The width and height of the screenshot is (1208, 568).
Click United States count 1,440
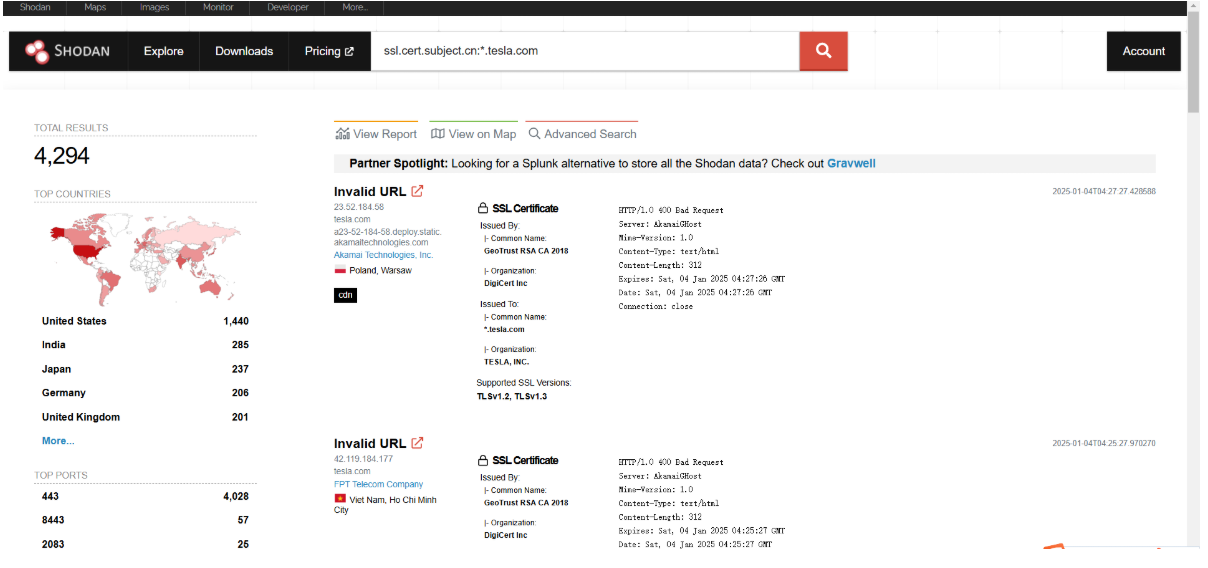tap(236, 321)
